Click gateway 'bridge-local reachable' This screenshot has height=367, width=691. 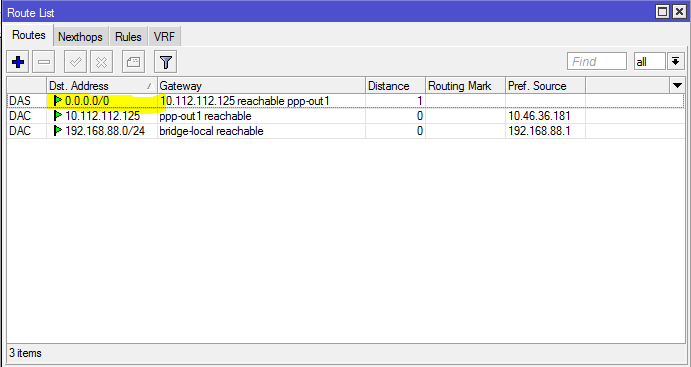(x=212, y=131)
